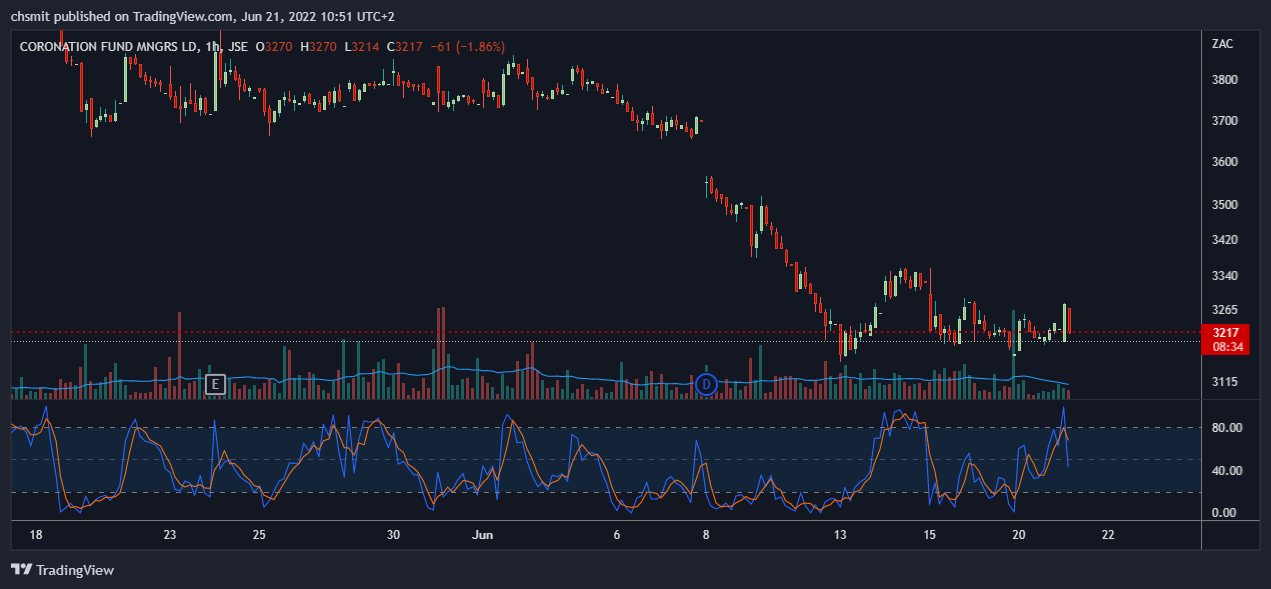Click the 3265 price axis label
This screenshot has width=1271, height=589.
1224,310
